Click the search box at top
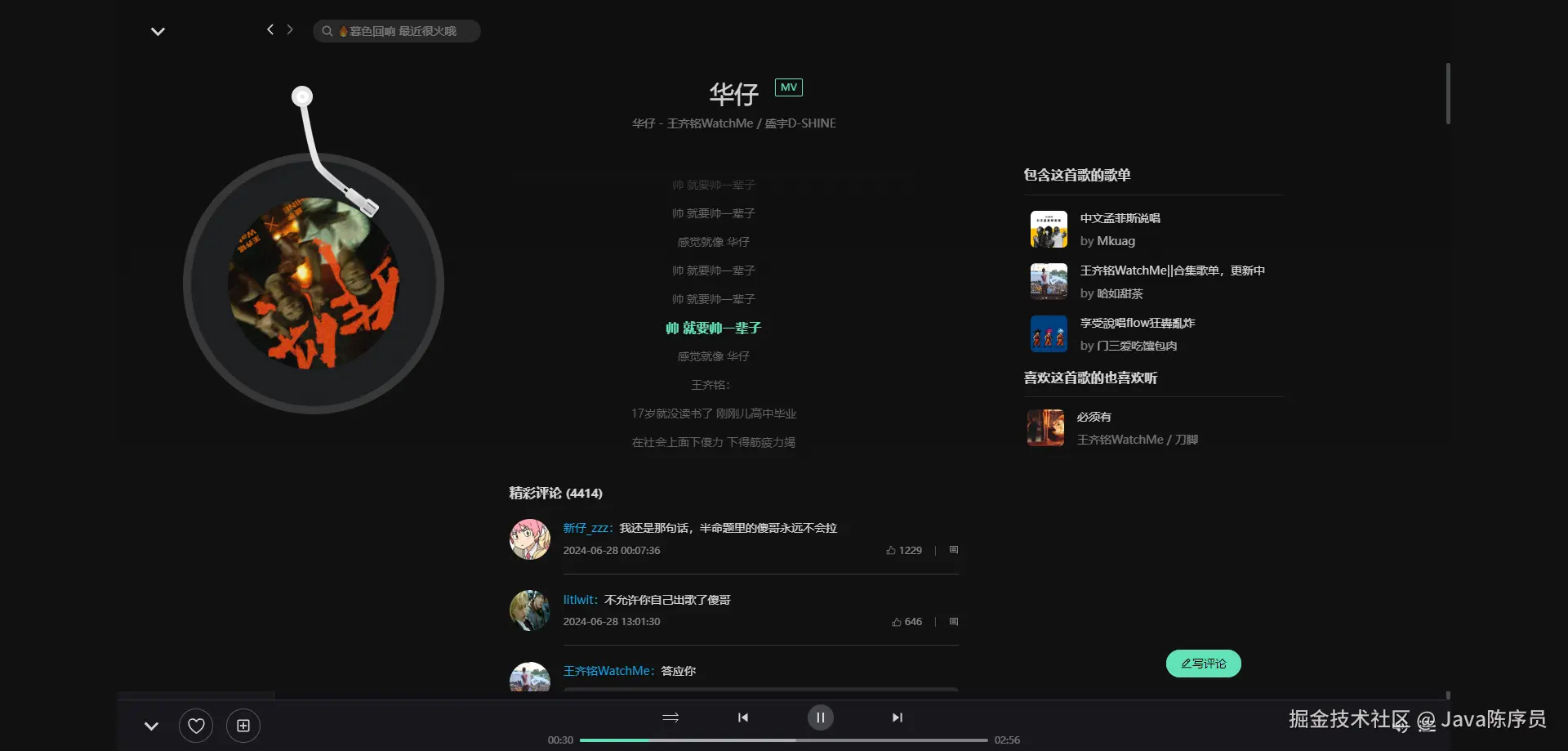Screen dimensions: 1568x751 (x=397, y=31)
